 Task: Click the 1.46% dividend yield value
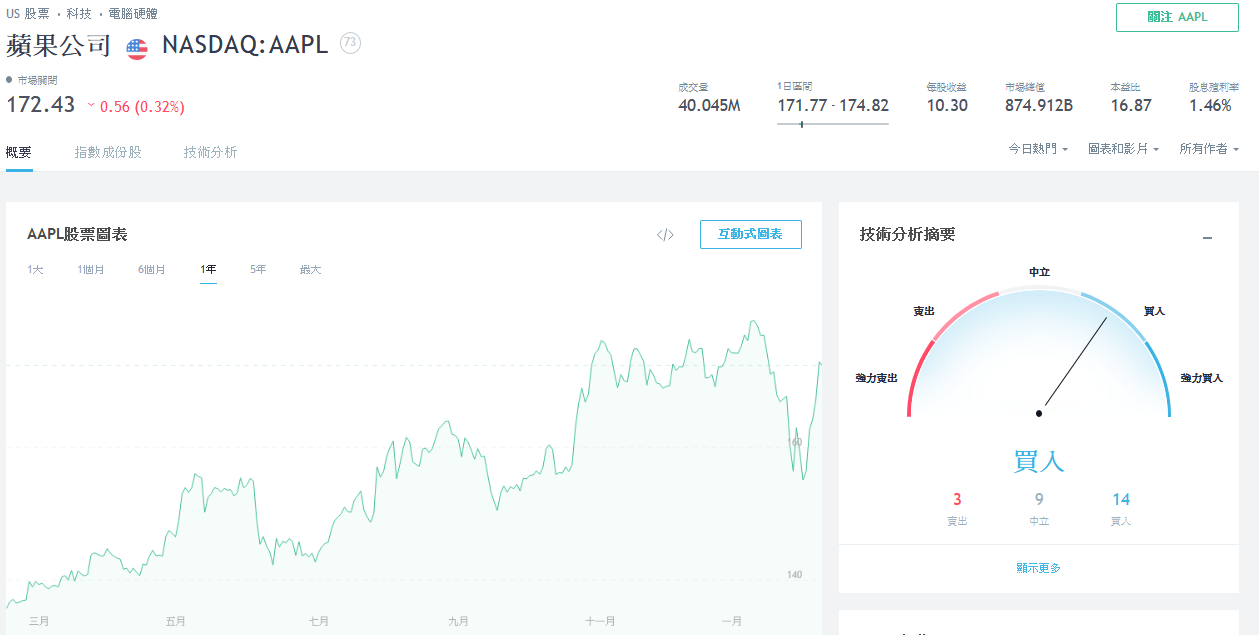coord(1210,105)
